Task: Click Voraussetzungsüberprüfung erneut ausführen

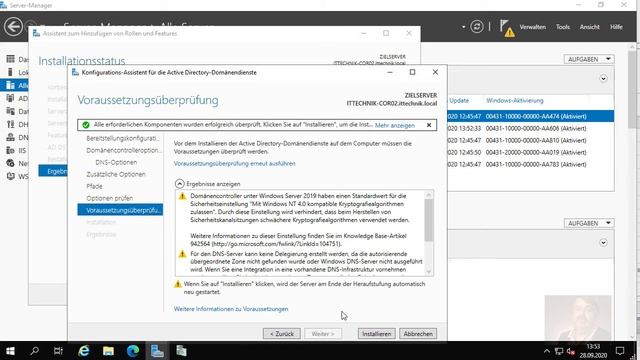Action: [x=234, y=163]
